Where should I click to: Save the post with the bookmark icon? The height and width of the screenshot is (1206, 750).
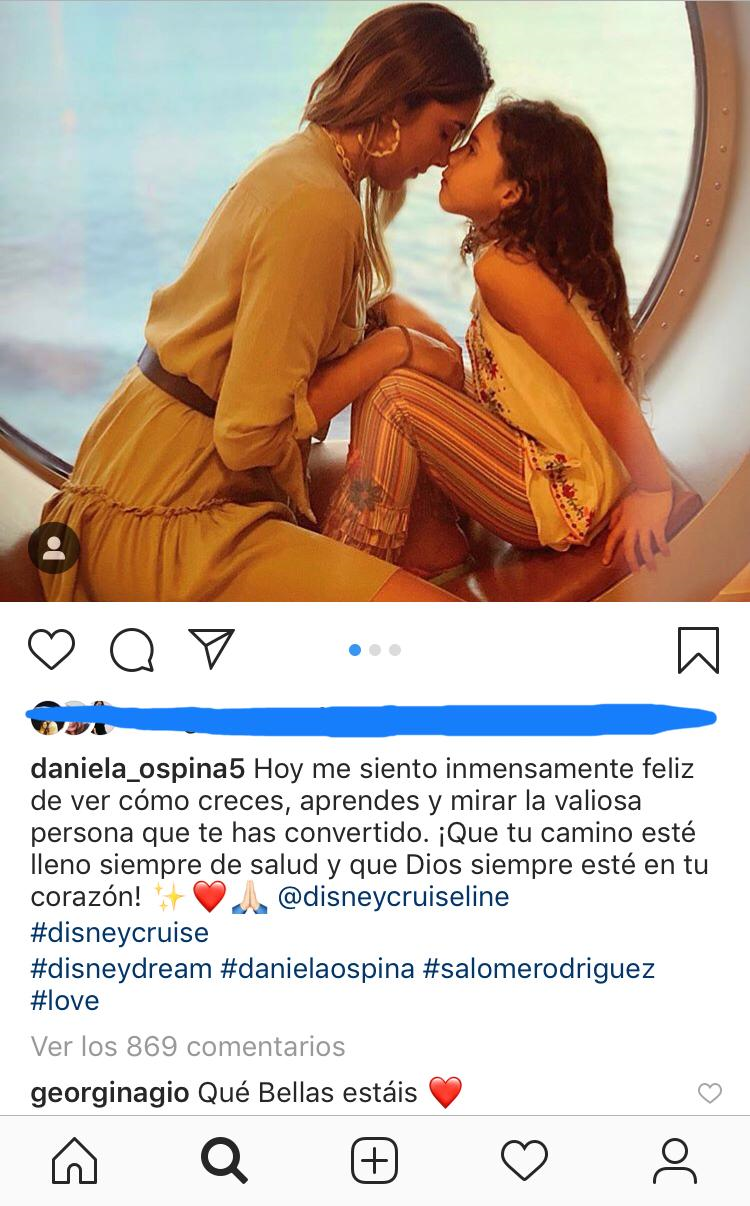coord(698,650)
